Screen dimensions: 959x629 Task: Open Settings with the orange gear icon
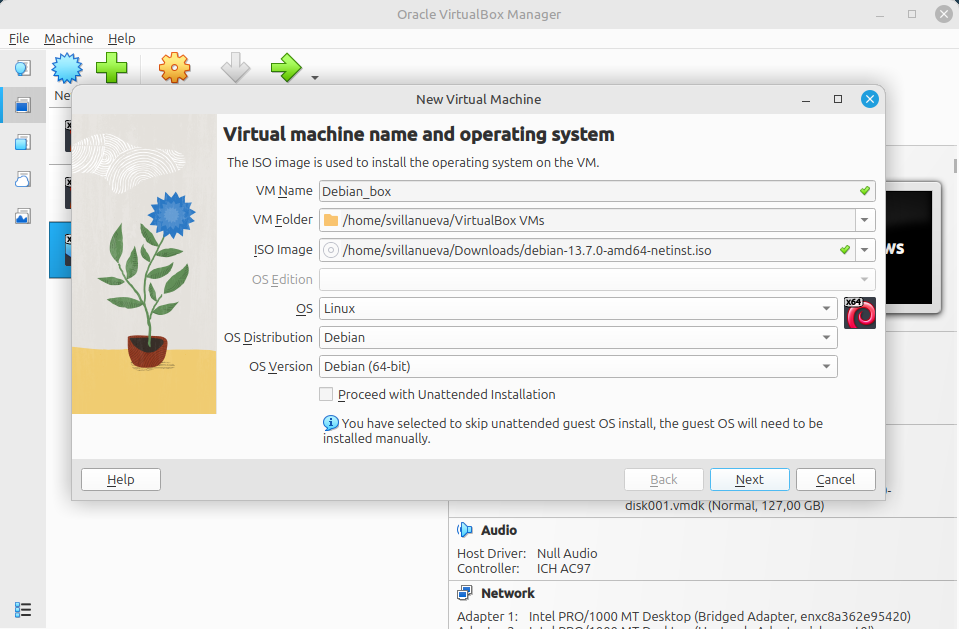coord(174,68)
